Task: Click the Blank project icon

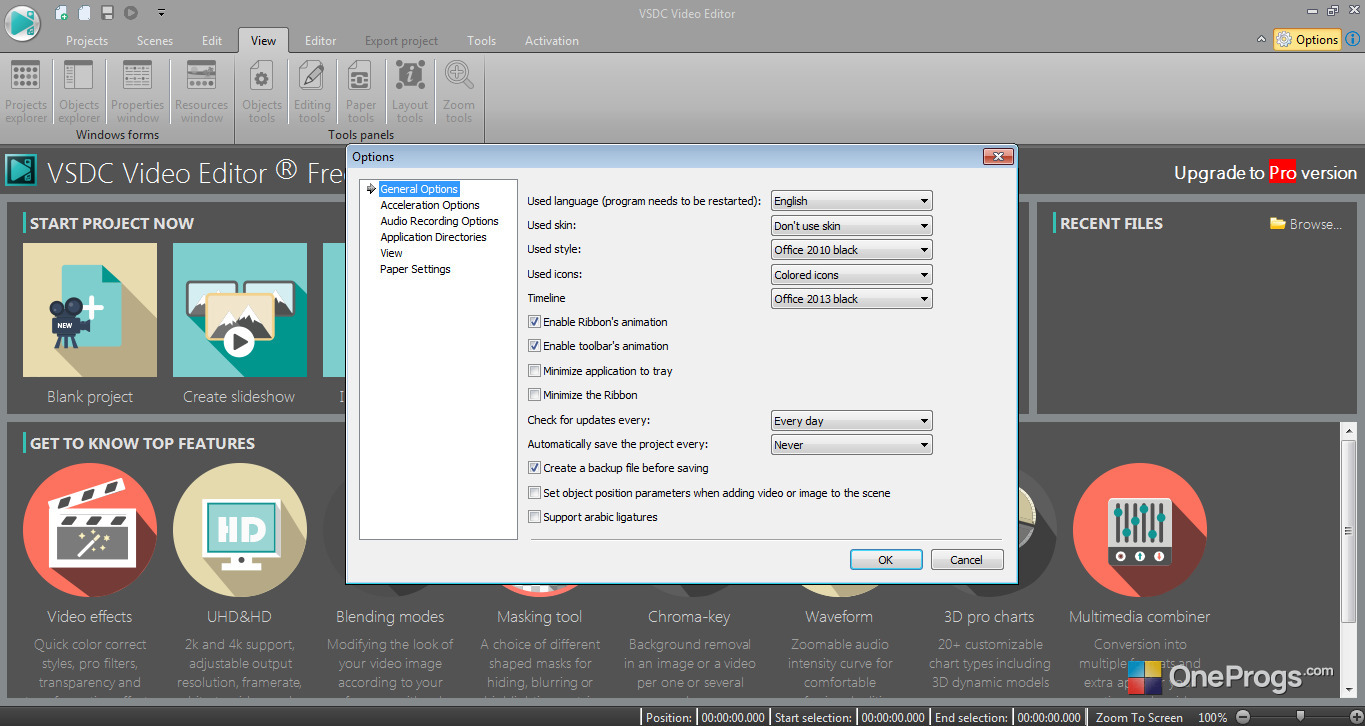Action: coord(90,310)
